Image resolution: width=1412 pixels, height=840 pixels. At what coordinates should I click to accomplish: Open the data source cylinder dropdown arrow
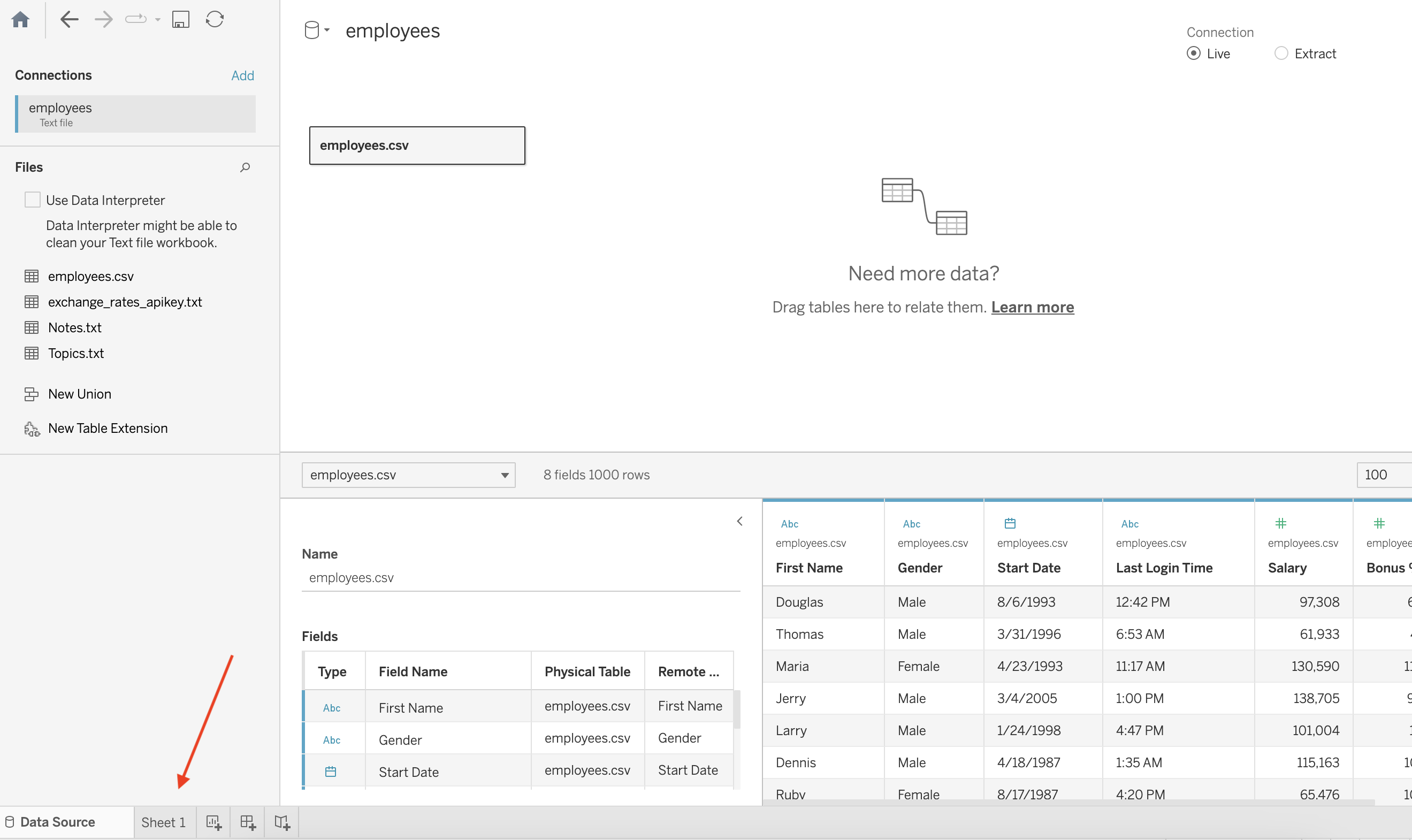[x=327, y=30]
